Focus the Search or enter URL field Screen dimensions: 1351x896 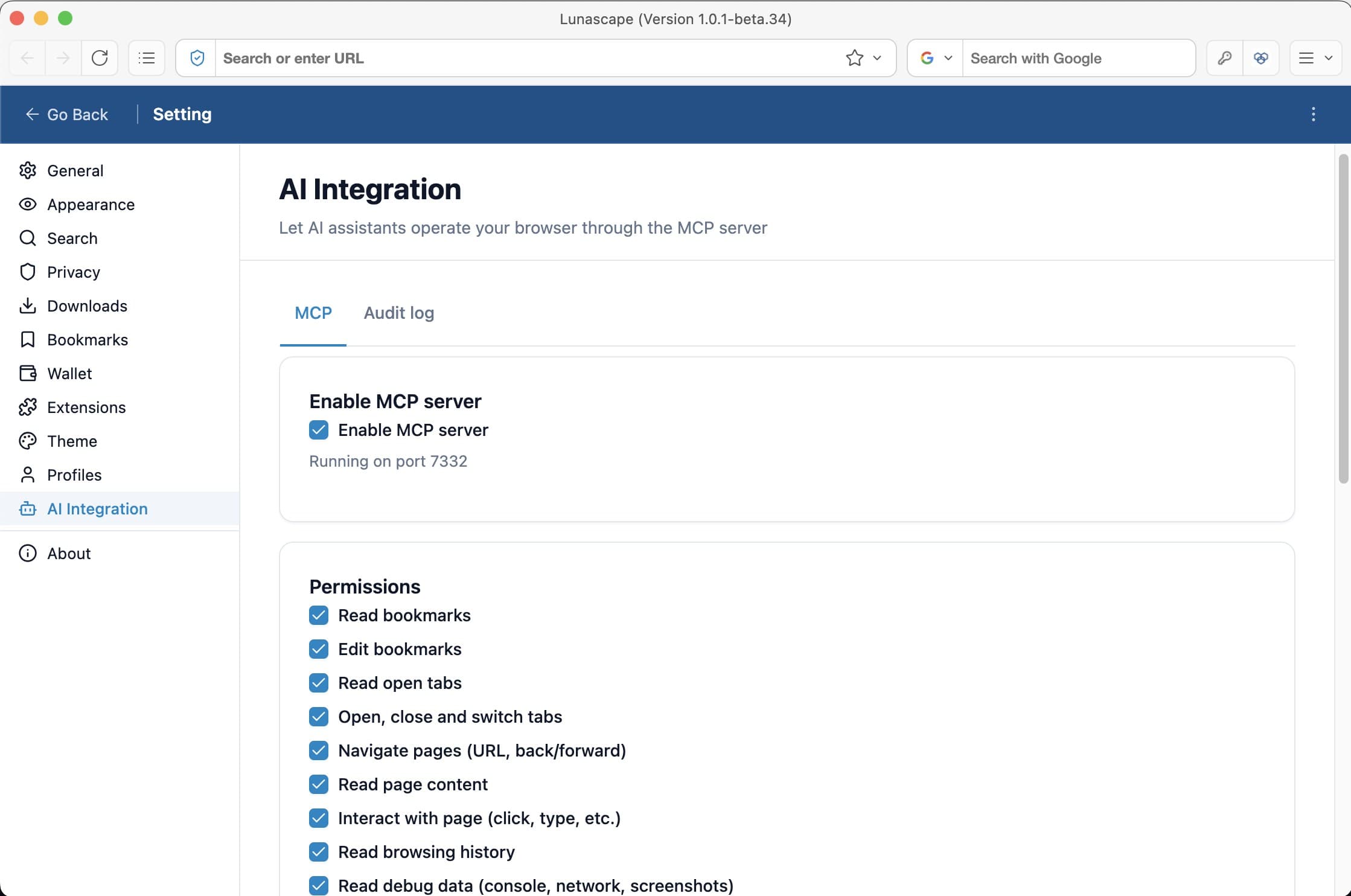528,58
